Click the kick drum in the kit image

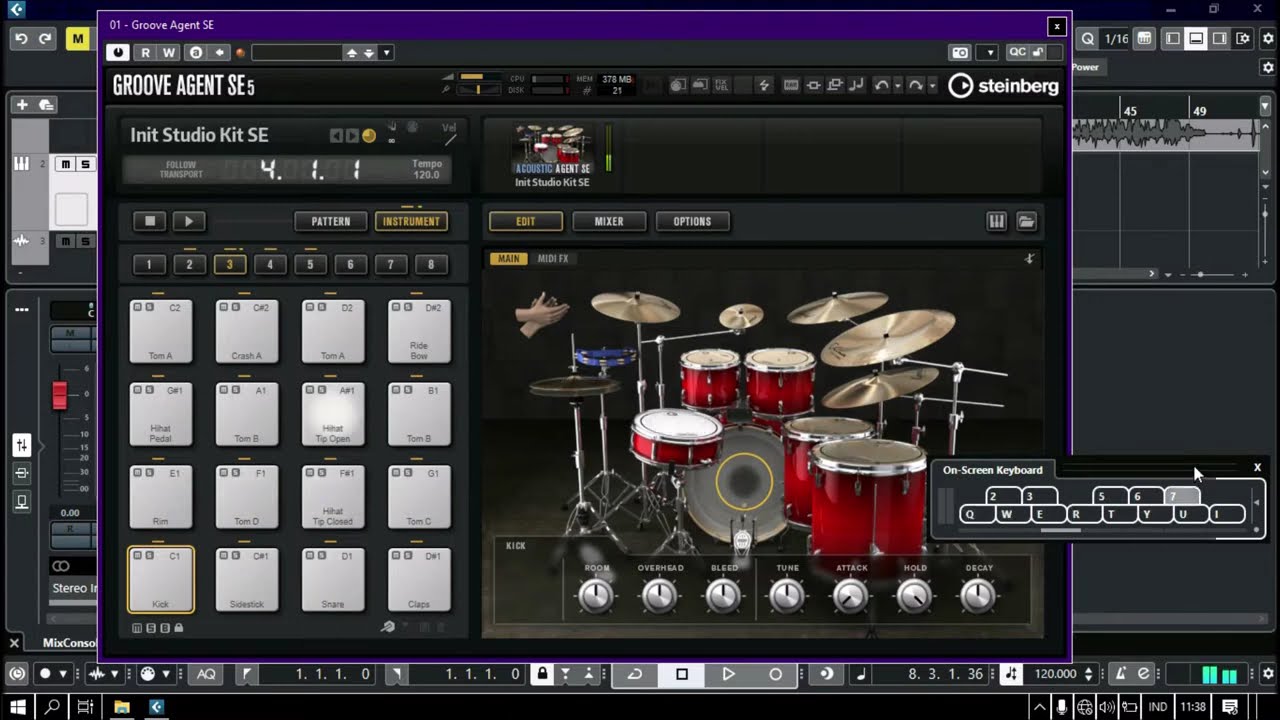coord(742,482)
